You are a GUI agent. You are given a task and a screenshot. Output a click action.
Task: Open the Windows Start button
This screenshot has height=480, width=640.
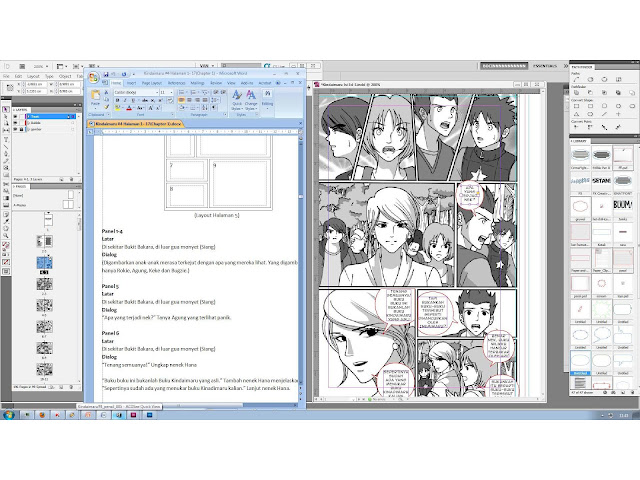pos(8,415)
